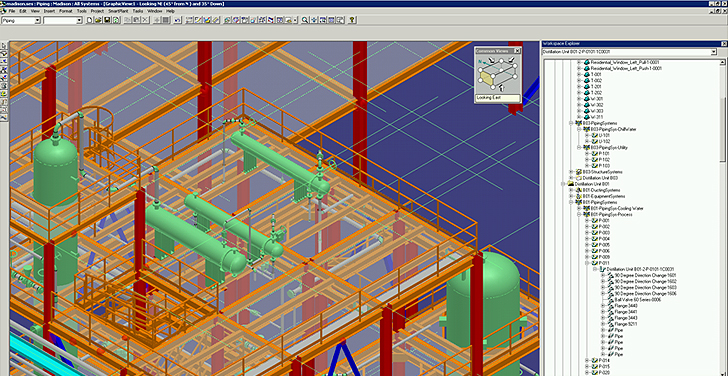Screen dimensions: 728x376
Task: Collapse the B01-PipingSys-Process node
Action: [x=579, y=214]
